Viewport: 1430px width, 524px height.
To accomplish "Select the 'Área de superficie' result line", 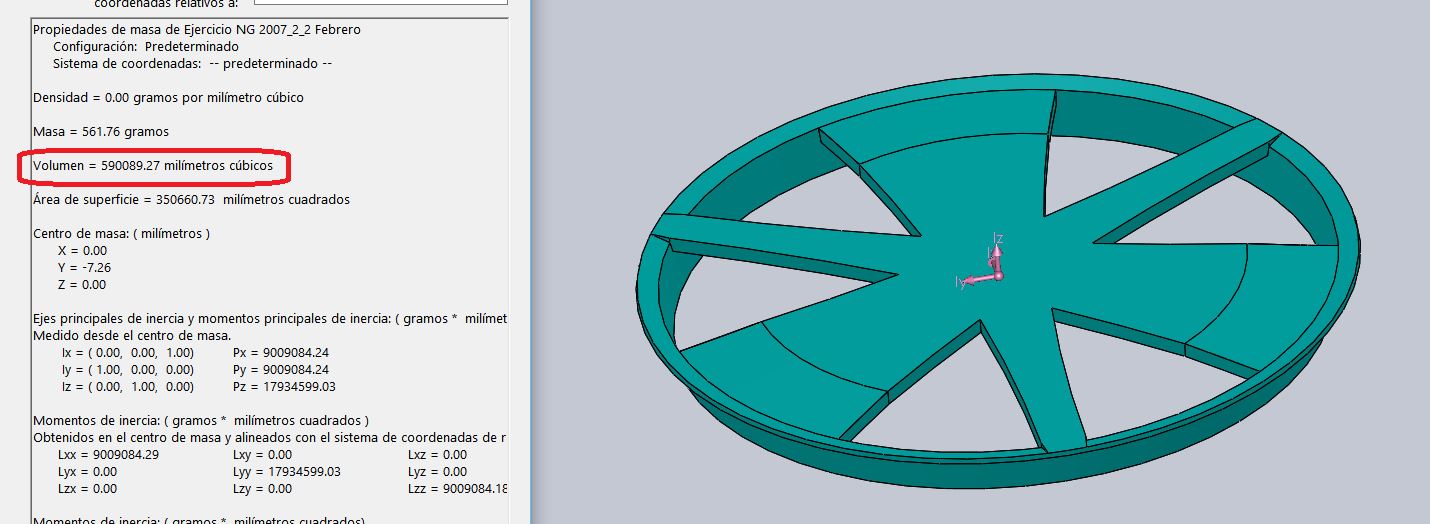I will [191, 200].
